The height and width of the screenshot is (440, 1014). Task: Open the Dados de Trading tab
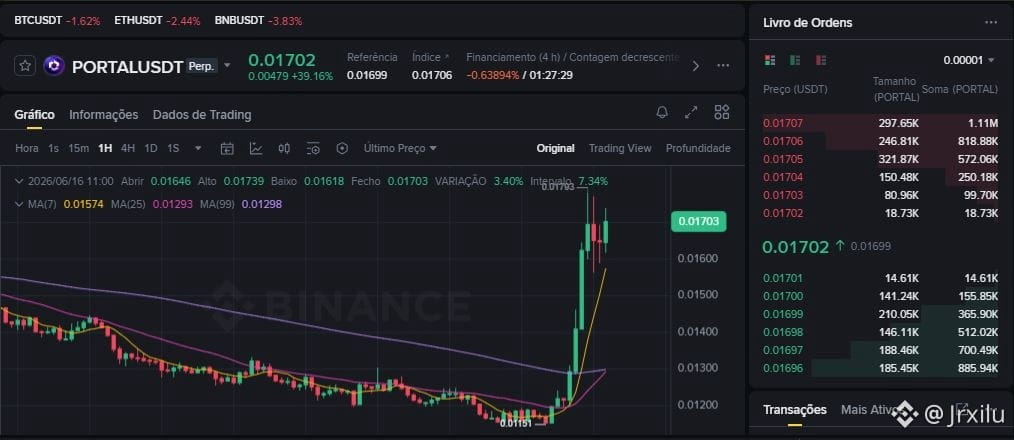[x=202, y=115]
